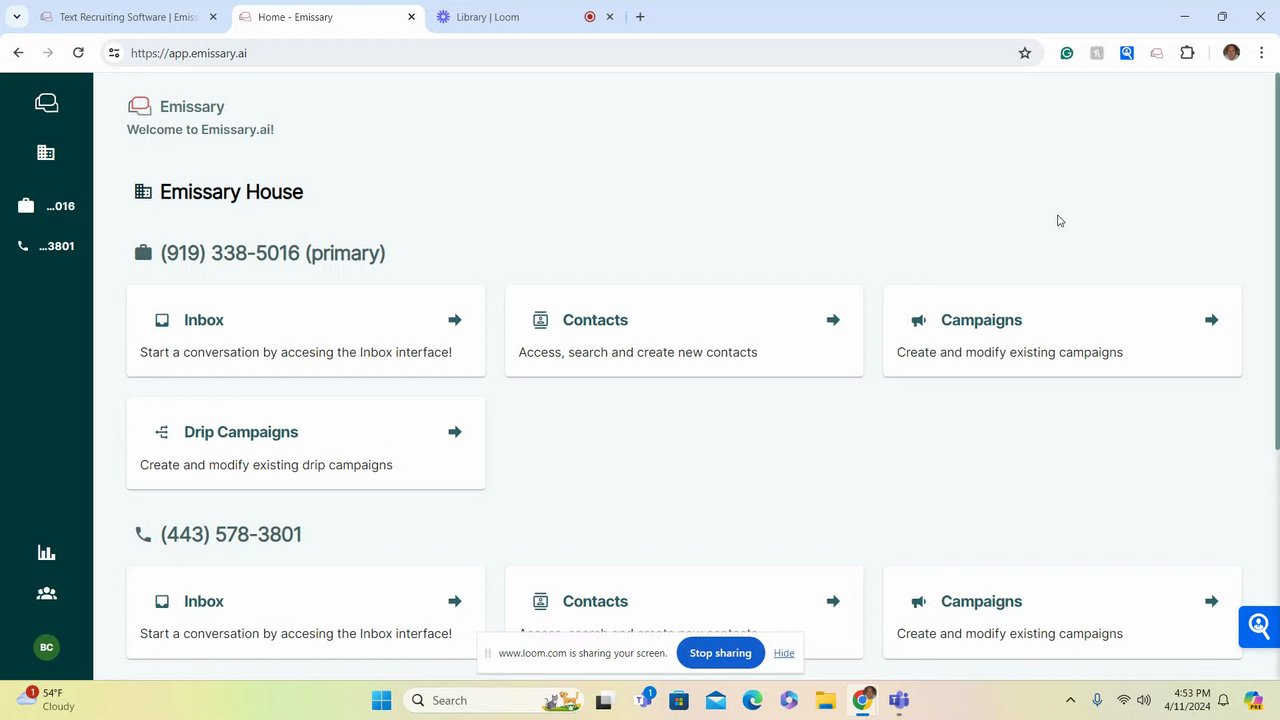The width and height of the screenshot is (1280, 720).
Task: Click the address bar showing app.emissary.ai
Action: coord(570,53)
